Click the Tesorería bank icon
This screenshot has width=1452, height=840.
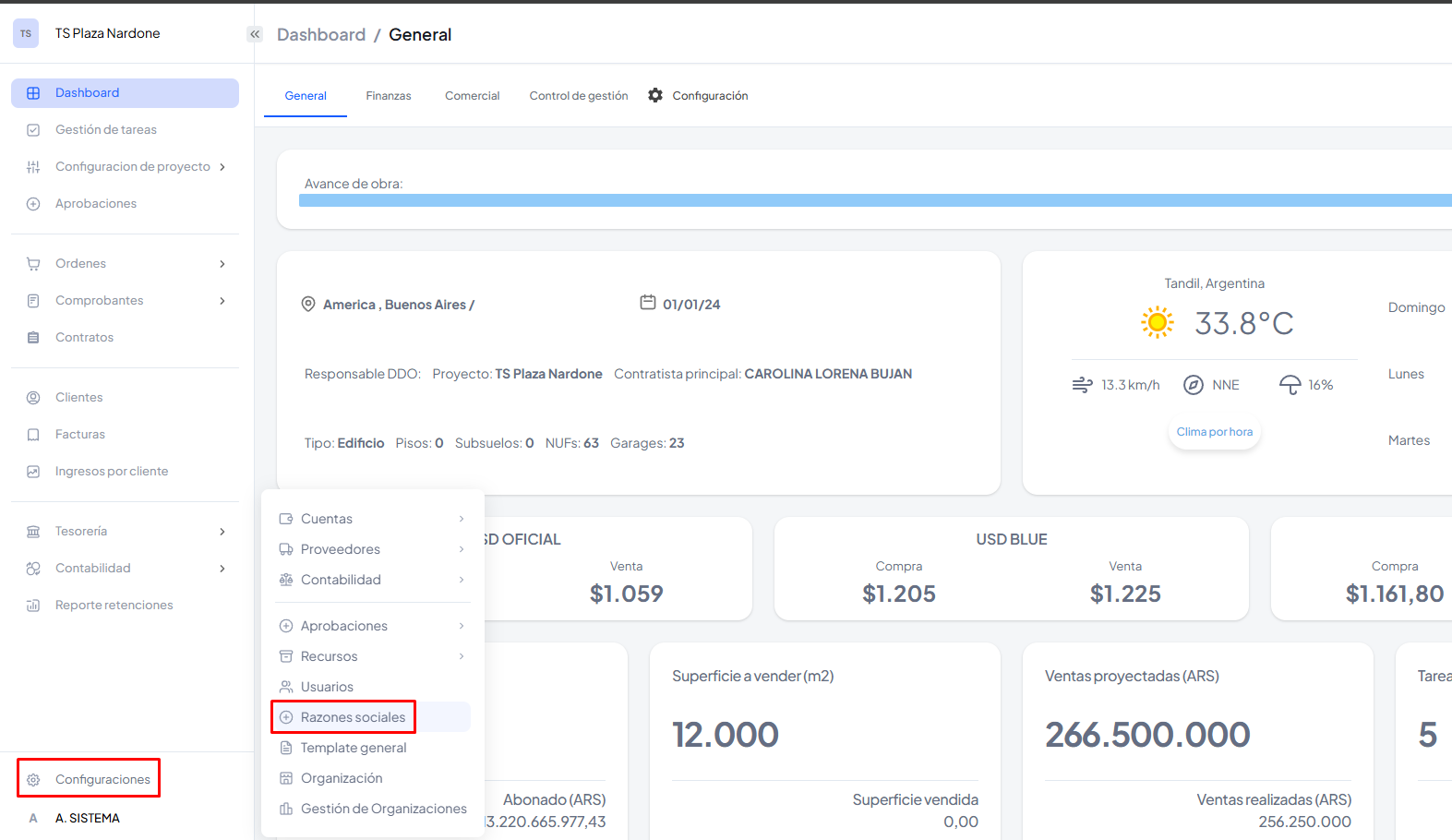click(x=33, y=532)
